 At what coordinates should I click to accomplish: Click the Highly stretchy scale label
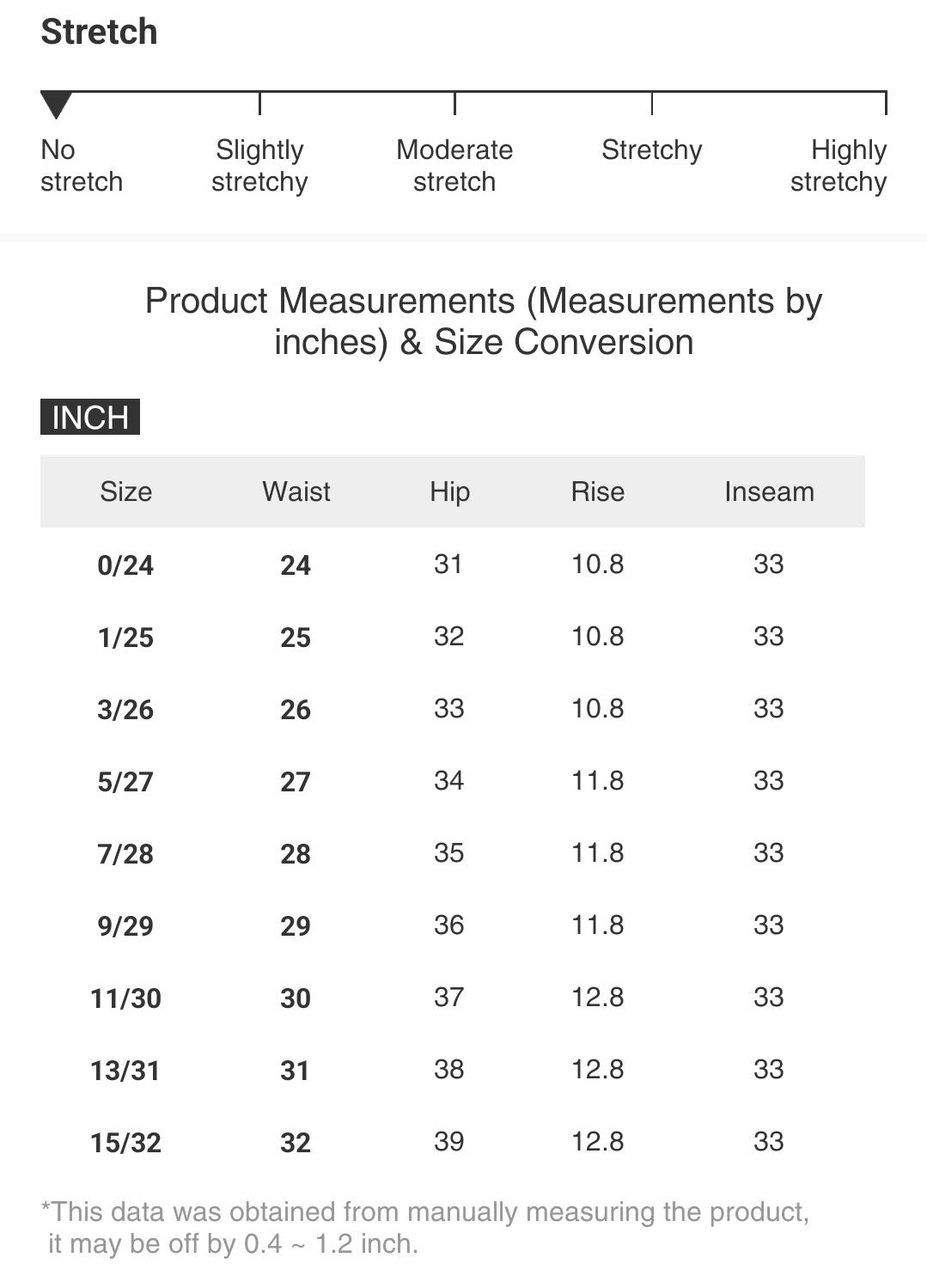point(839,166)
